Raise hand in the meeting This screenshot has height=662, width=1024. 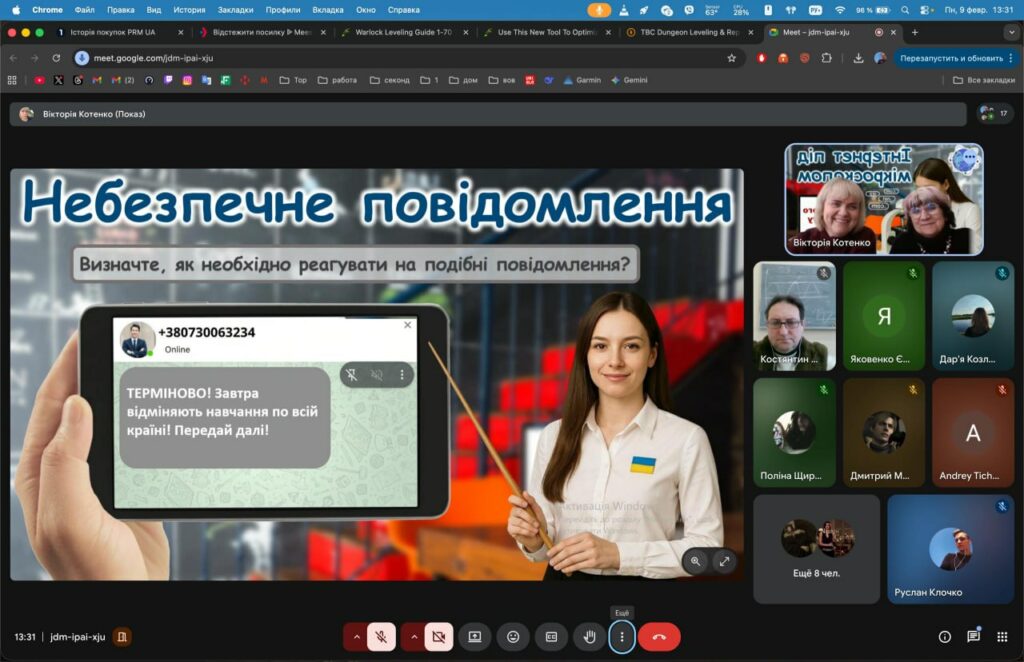[x=590, y=637]
